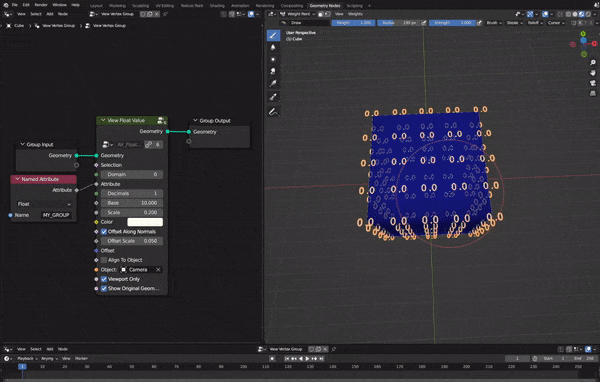This screenshot has width=600, height=382.
Task: Click the viewport zoom magnifier icon
Action: [x=593, y=62]
